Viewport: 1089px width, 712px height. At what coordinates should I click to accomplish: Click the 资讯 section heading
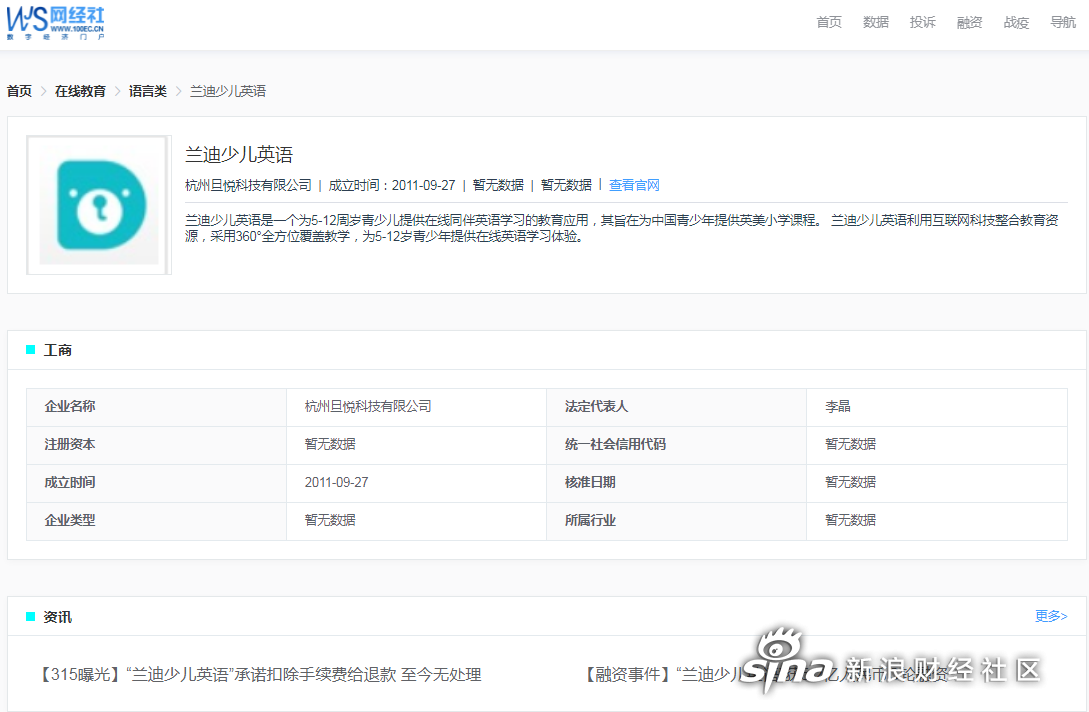point(58,617)
